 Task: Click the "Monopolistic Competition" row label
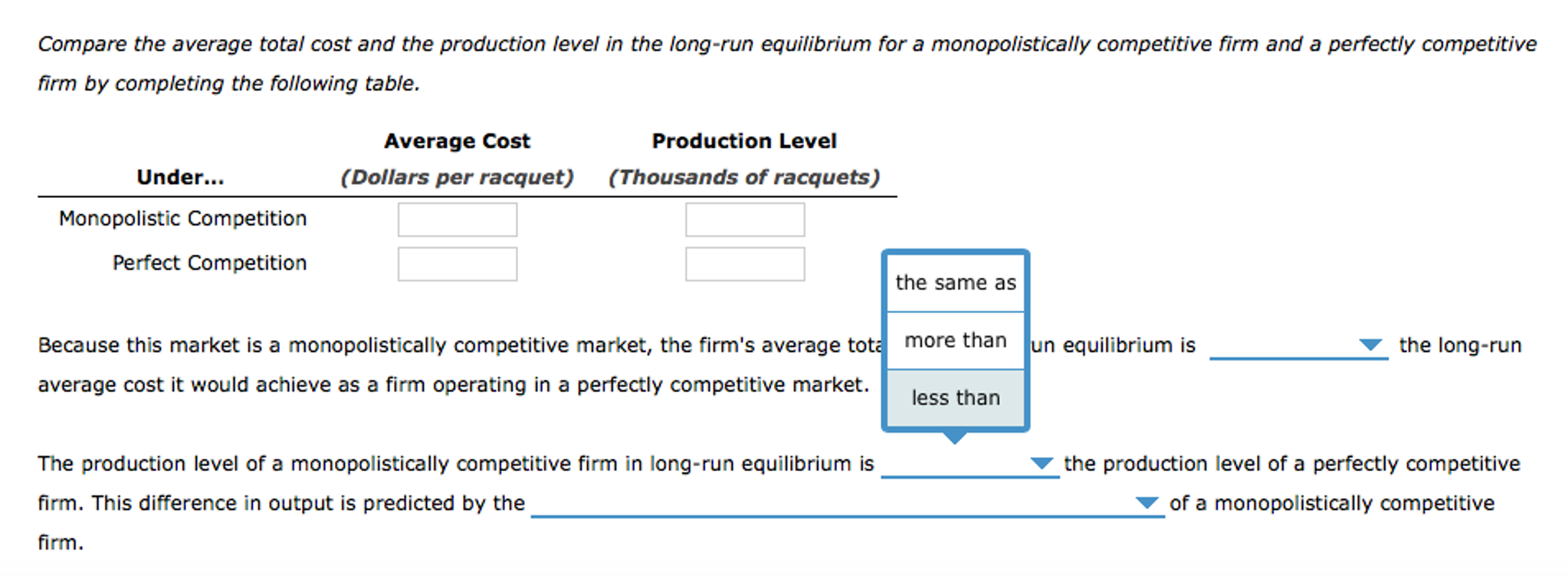tap(183, 219)
